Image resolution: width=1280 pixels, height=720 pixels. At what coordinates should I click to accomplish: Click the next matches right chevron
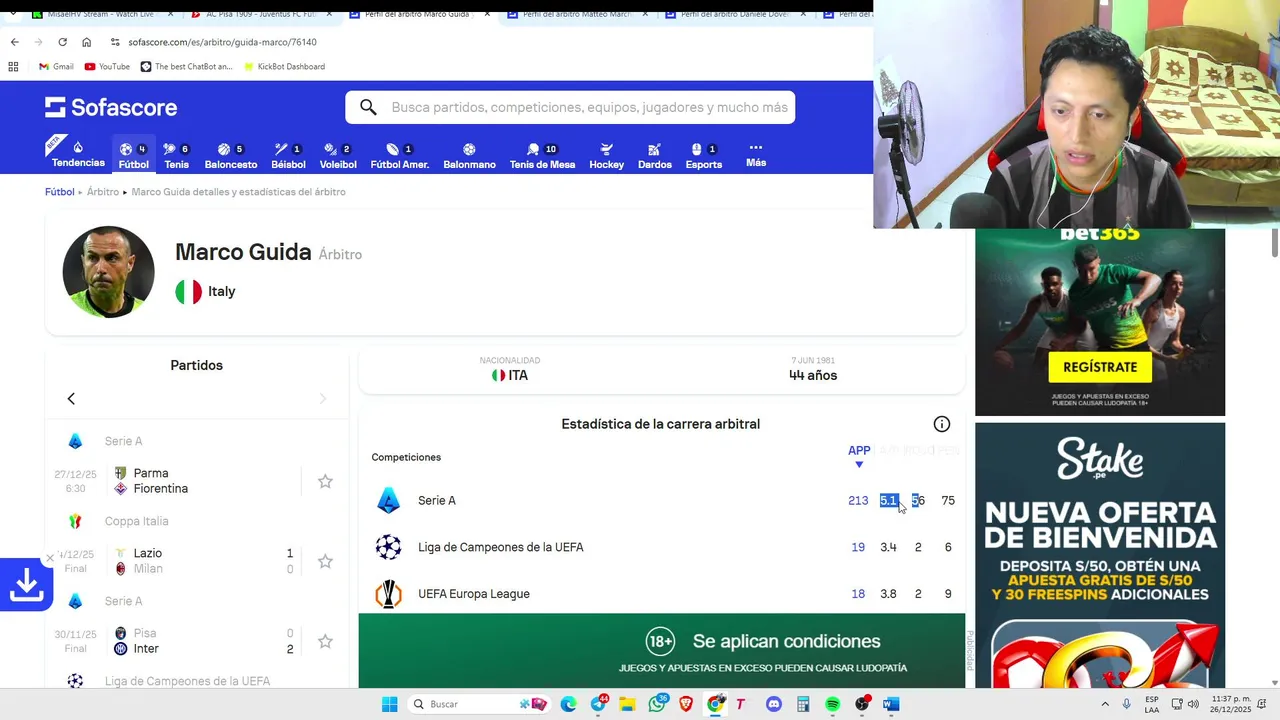click(x=322, y=399)
